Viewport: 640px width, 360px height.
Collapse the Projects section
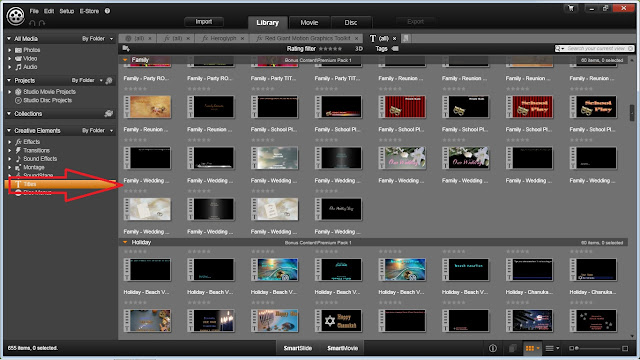point(9,80)
